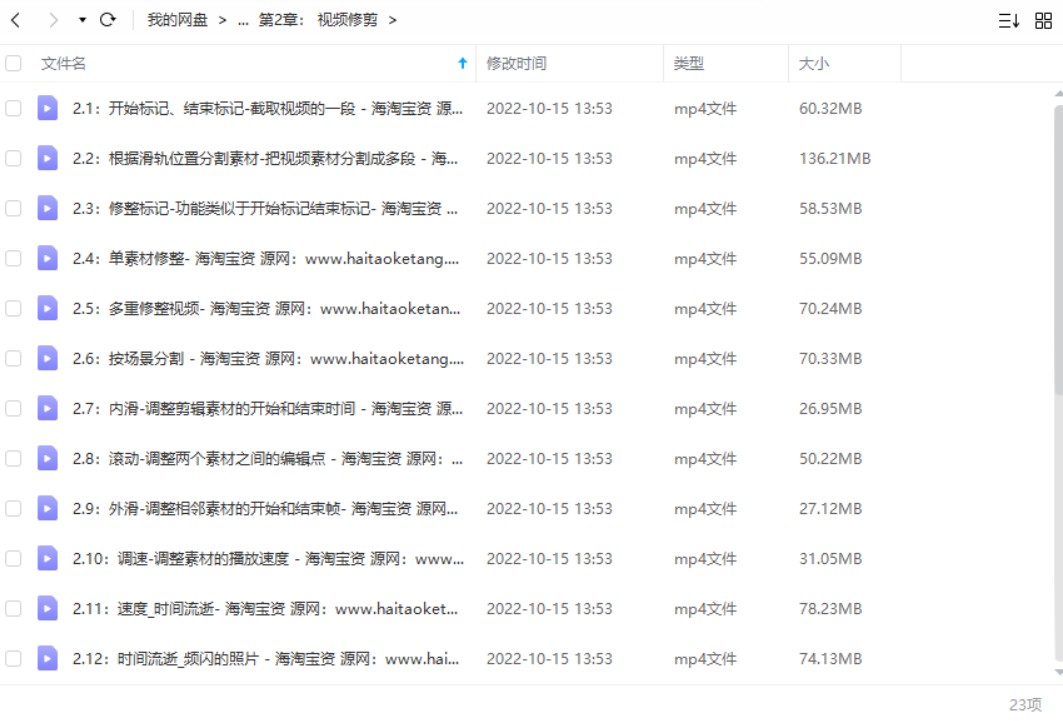Click the video icon of file 2.12
This screenshot has height=721, width=1063.
[47, 659]
